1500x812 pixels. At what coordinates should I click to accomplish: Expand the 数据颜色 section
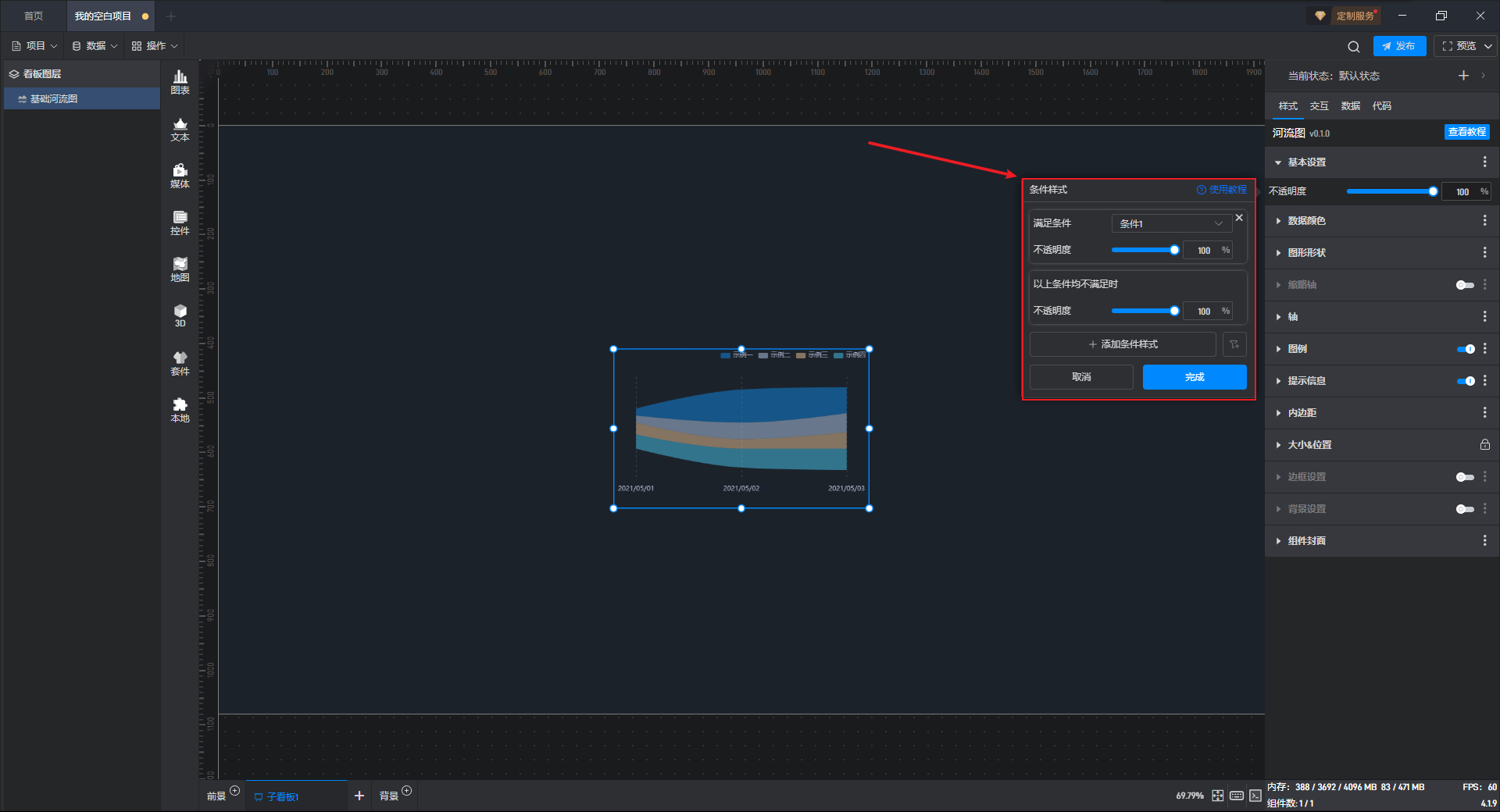click(x=1306, y=221)
